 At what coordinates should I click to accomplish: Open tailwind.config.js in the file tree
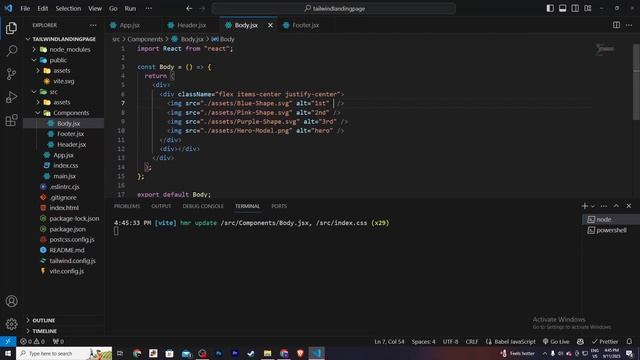click(x=72, y=260)
